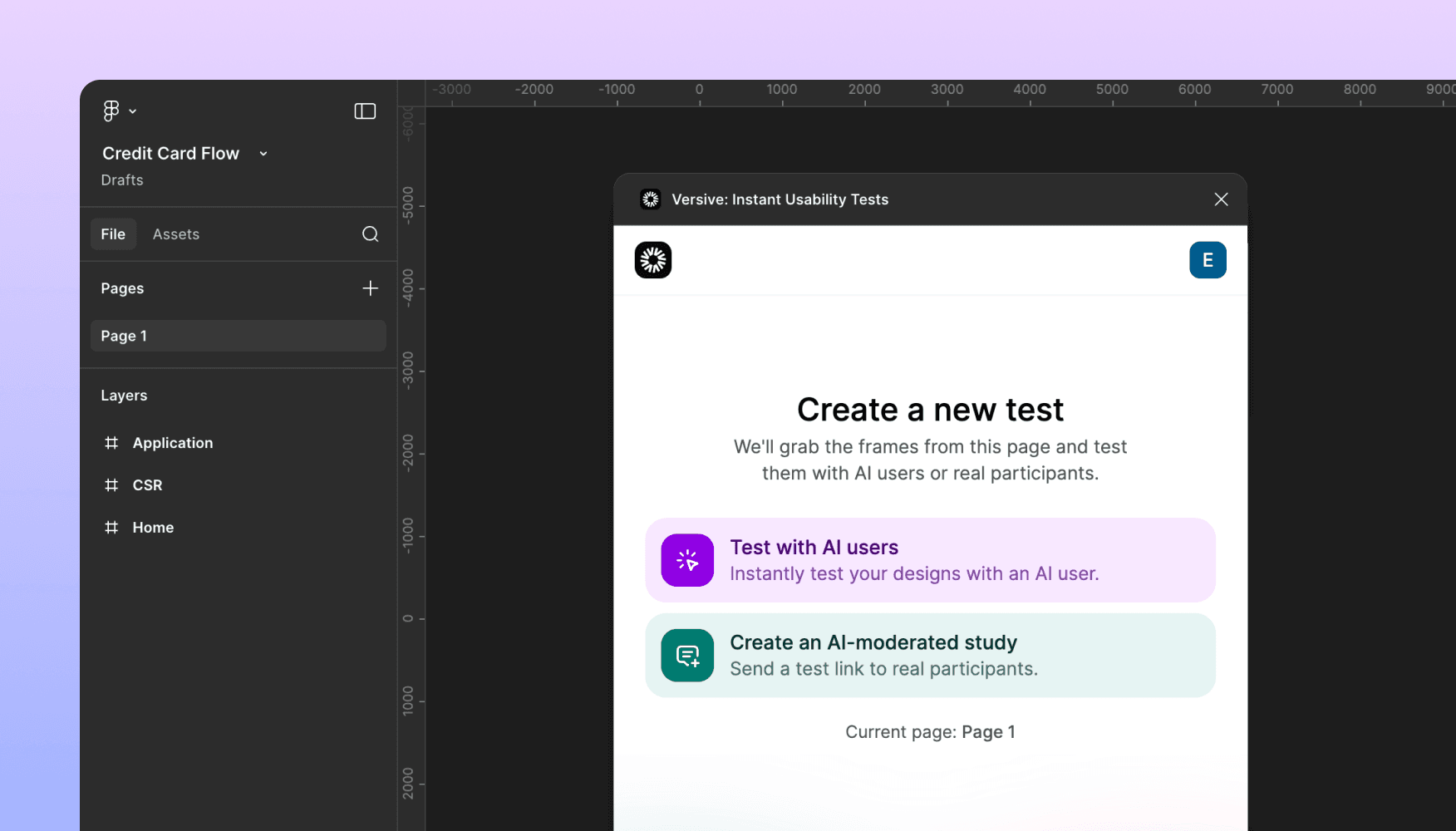This screenshot has width=1456, height=831.
Task: Expand the chevron next to the Figma logo
Action: pos(132,111)
